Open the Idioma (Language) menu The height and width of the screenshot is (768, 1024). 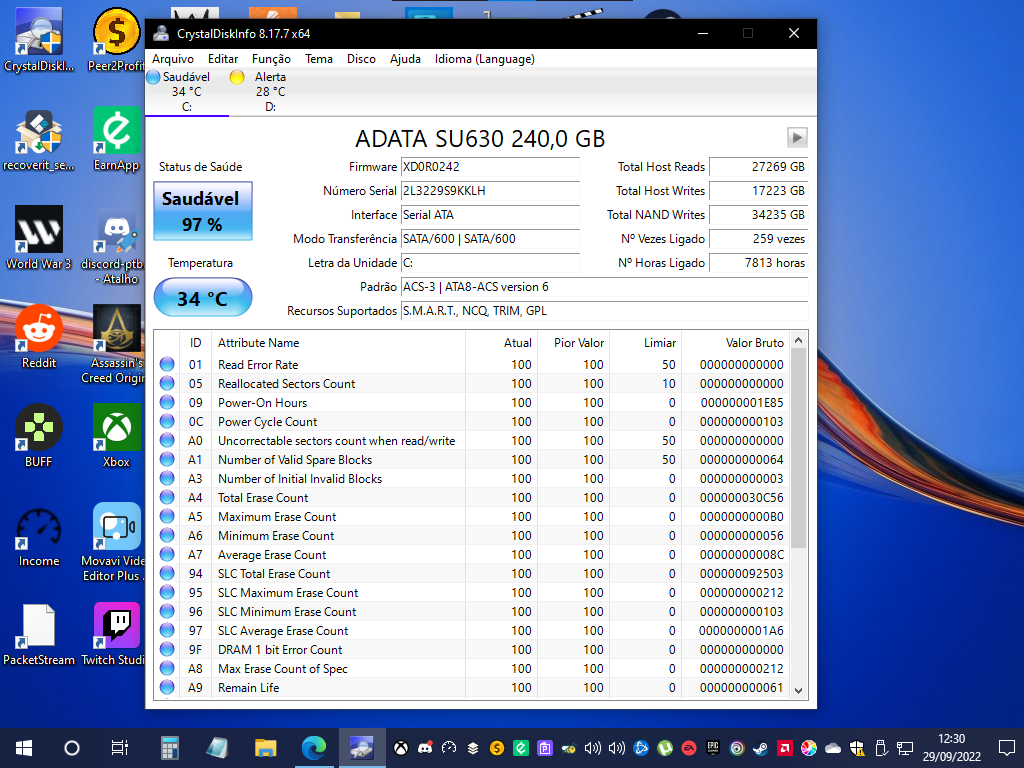pyautogui.click(x=485, y=59)
